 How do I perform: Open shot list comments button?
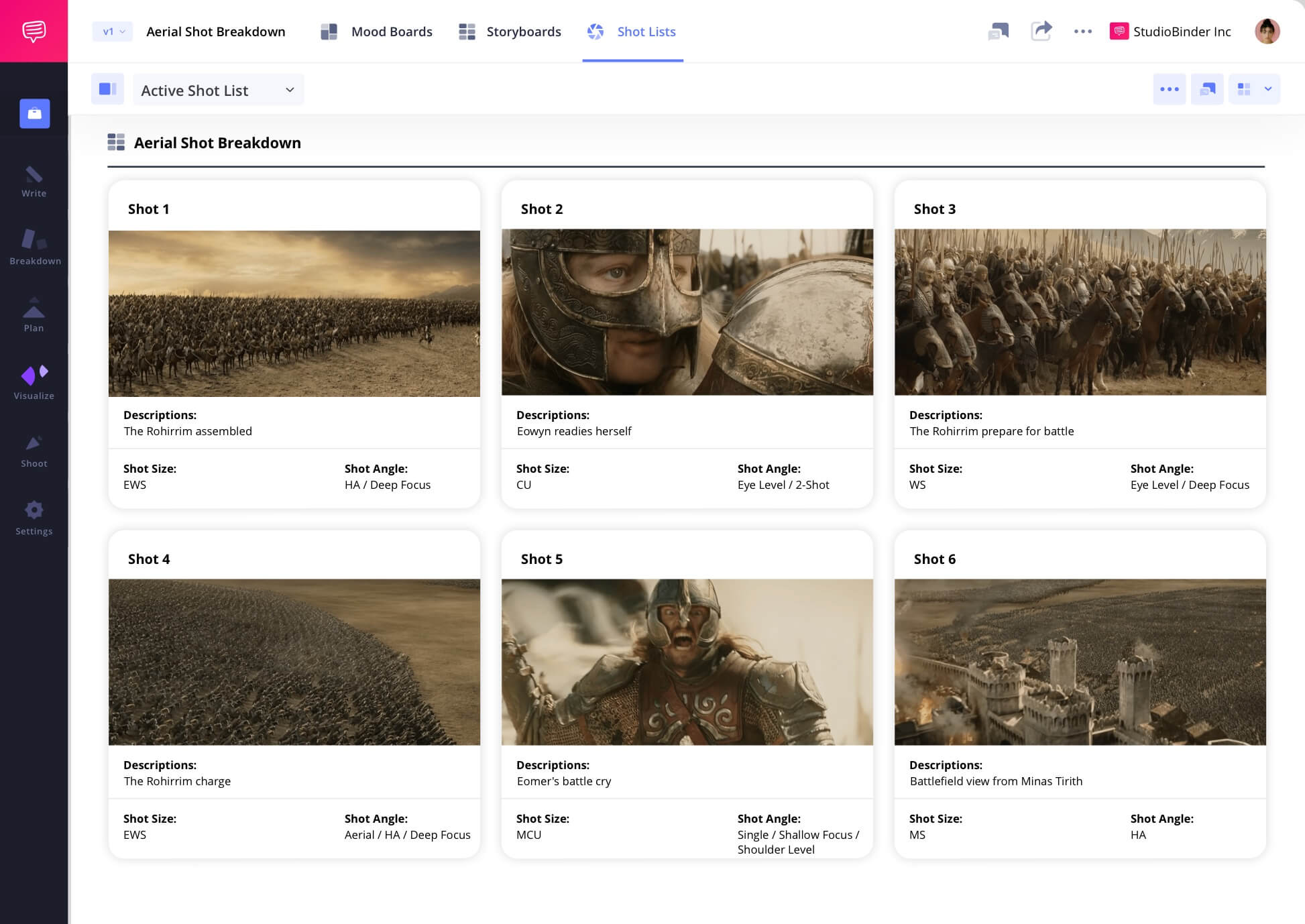[x=1207, y=89]
